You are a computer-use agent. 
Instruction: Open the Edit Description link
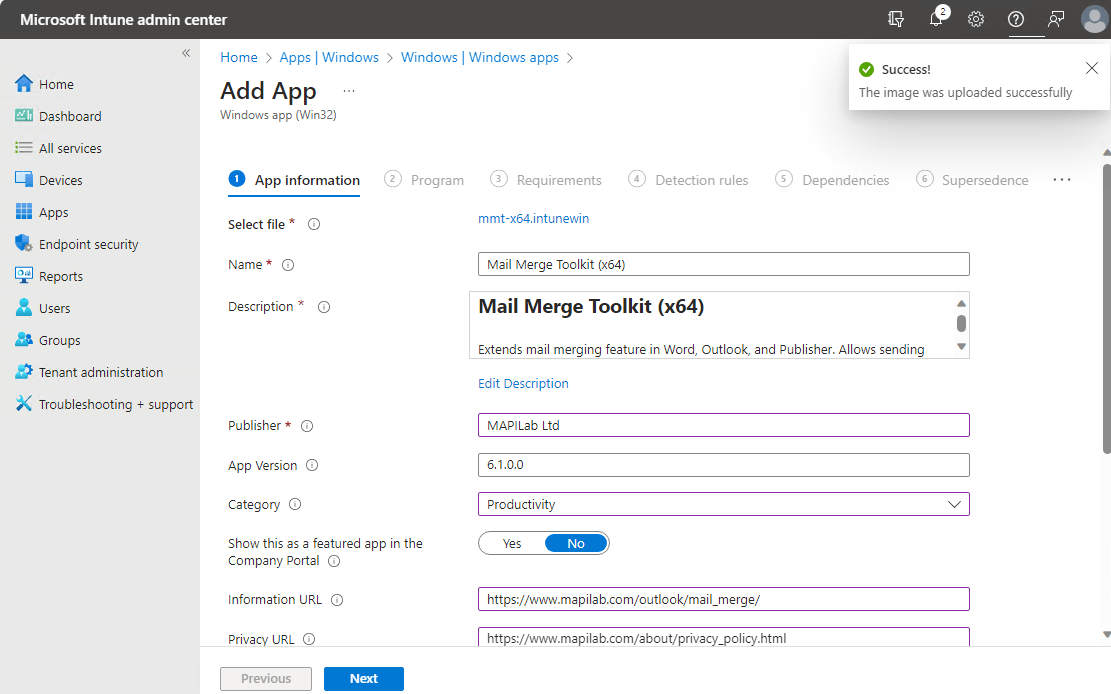[523, 384]
